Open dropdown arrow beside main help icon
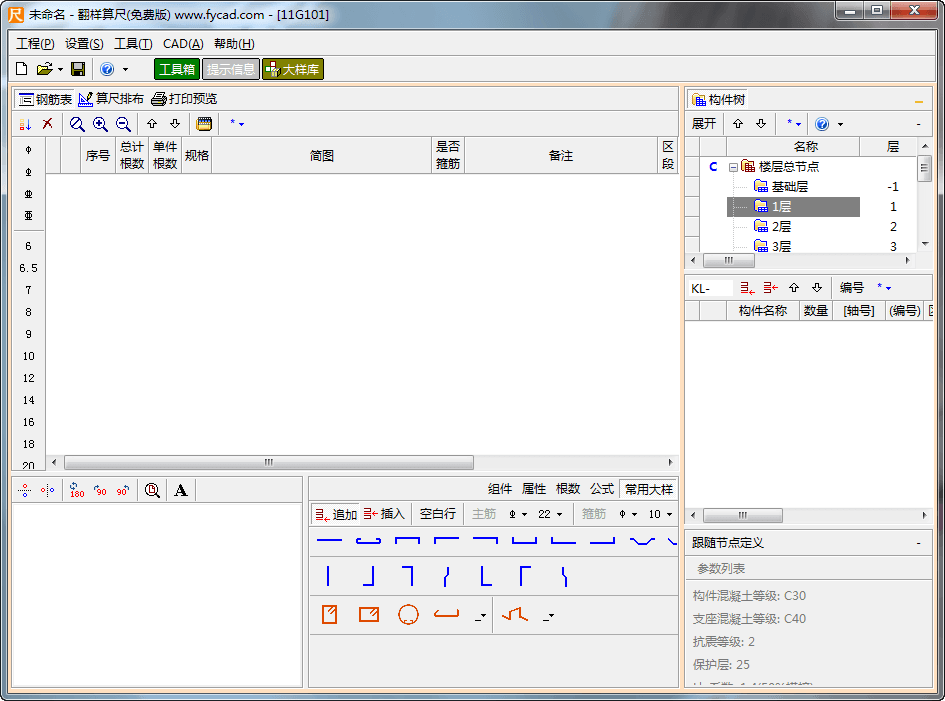The image size is (945, 701). tap(125, 69)
